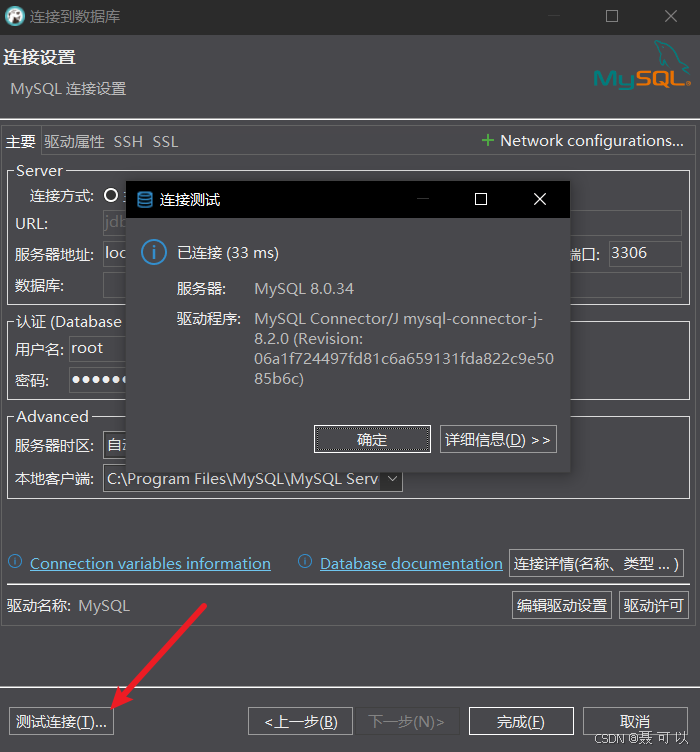The image size is (700, 752).
Task: Click the URL field
Action: tap(115, 223)
